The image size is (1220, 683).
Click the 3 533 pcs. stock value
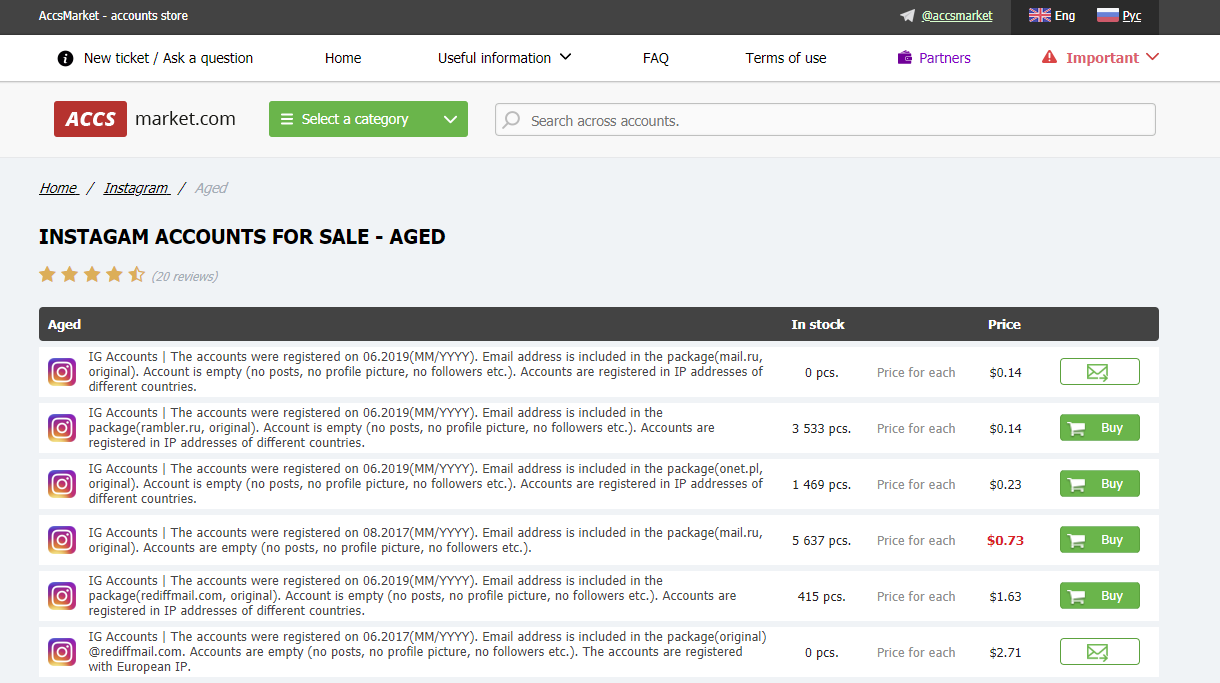click(x=822, y=429)
